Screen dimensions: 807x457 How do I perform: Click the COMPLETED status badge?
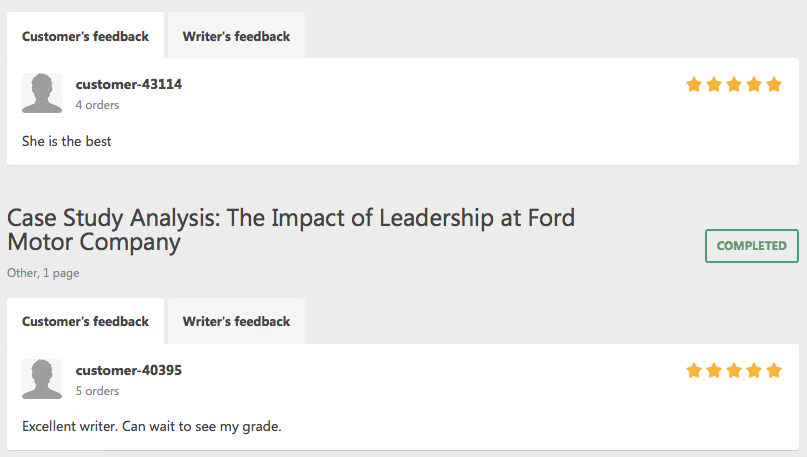click(x=751, y=245)
